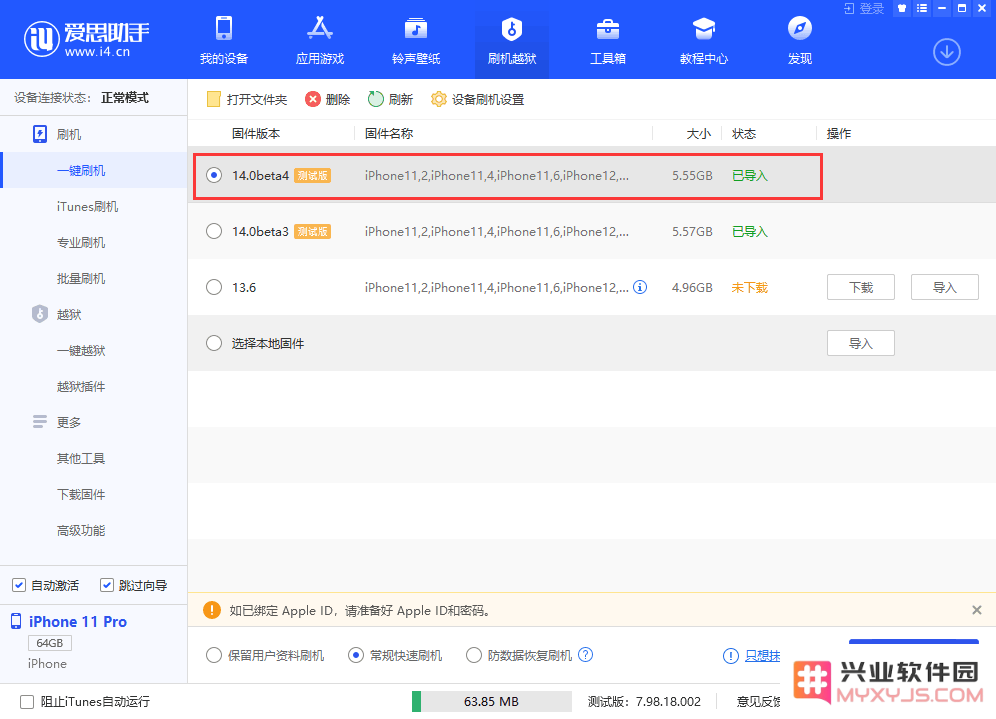Viewport: 996px width, 719px height.
Task: Click the 意见反馈 feedback link
Action: (758, 701)
